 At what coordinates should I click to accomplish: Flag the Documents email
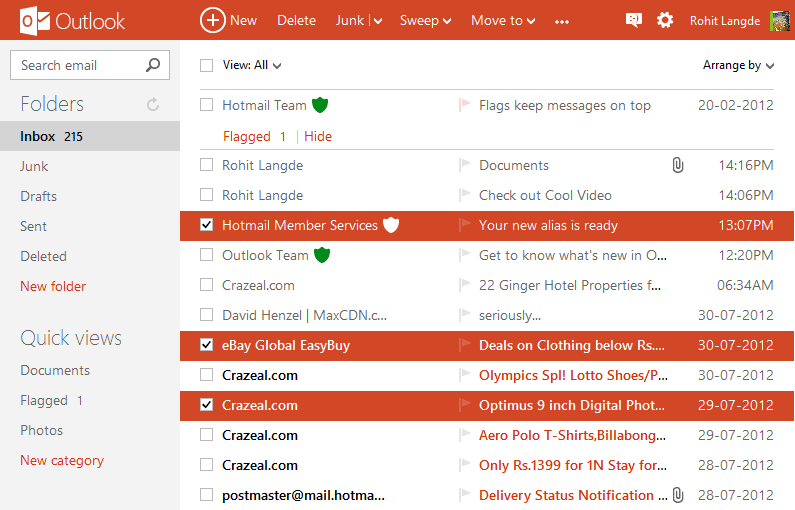[464, 165]
